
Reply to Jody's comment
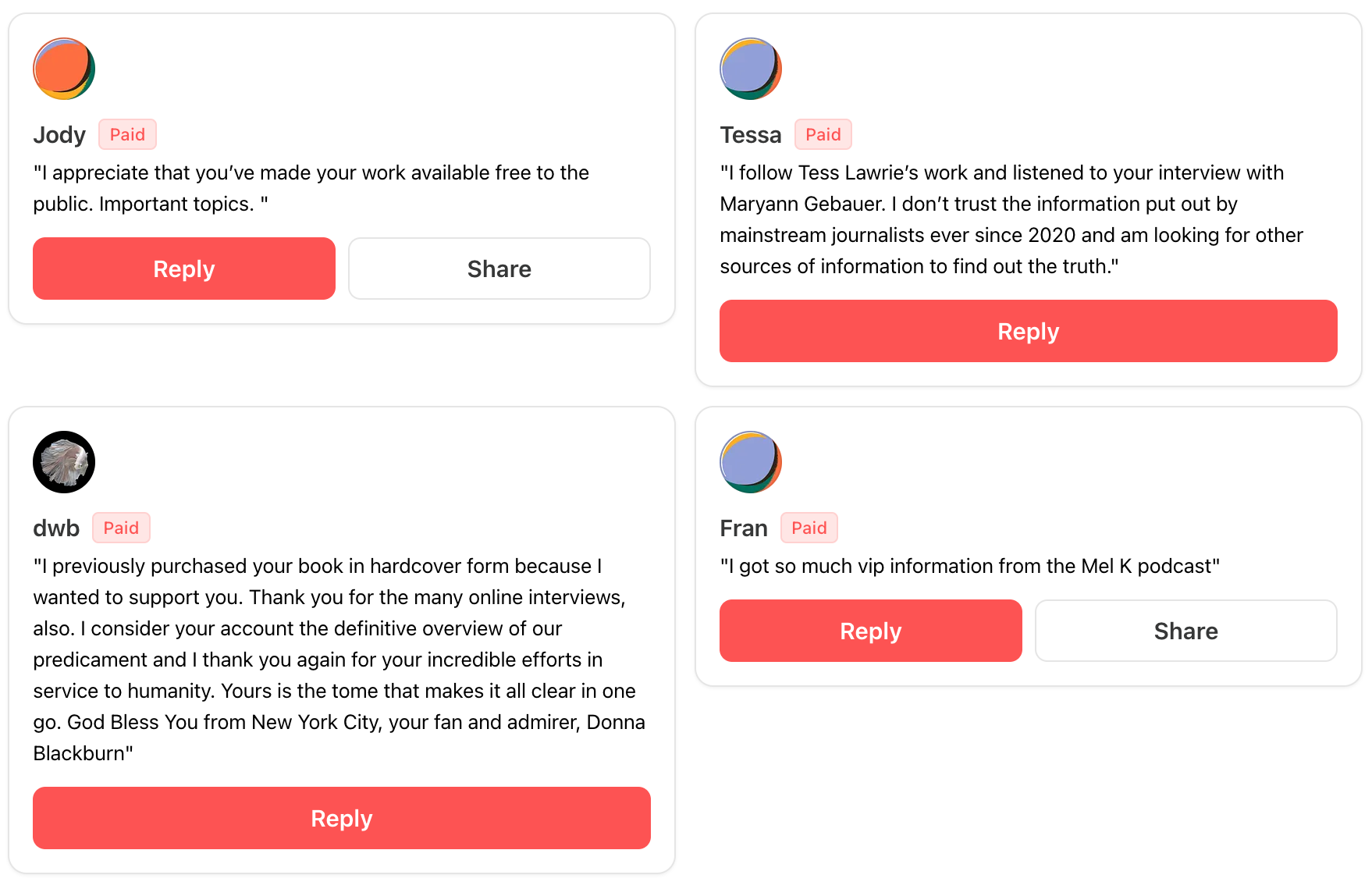click(x=184, y=269)
